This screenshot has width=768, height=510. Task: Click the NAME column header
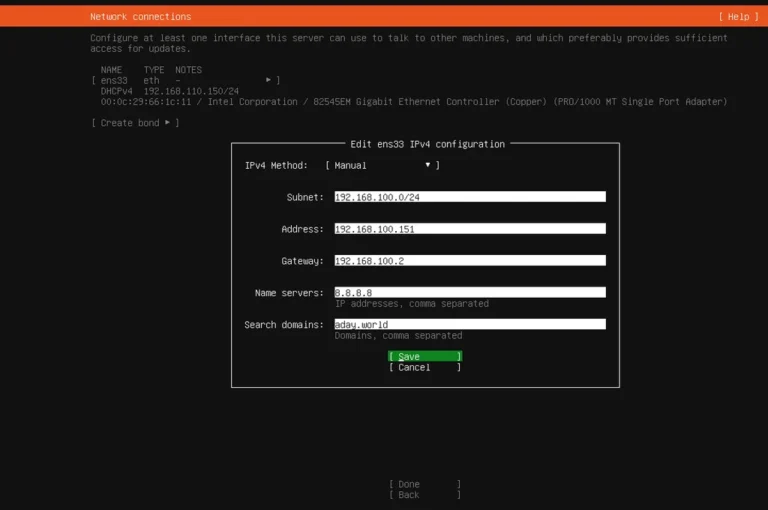coord(111,70)
